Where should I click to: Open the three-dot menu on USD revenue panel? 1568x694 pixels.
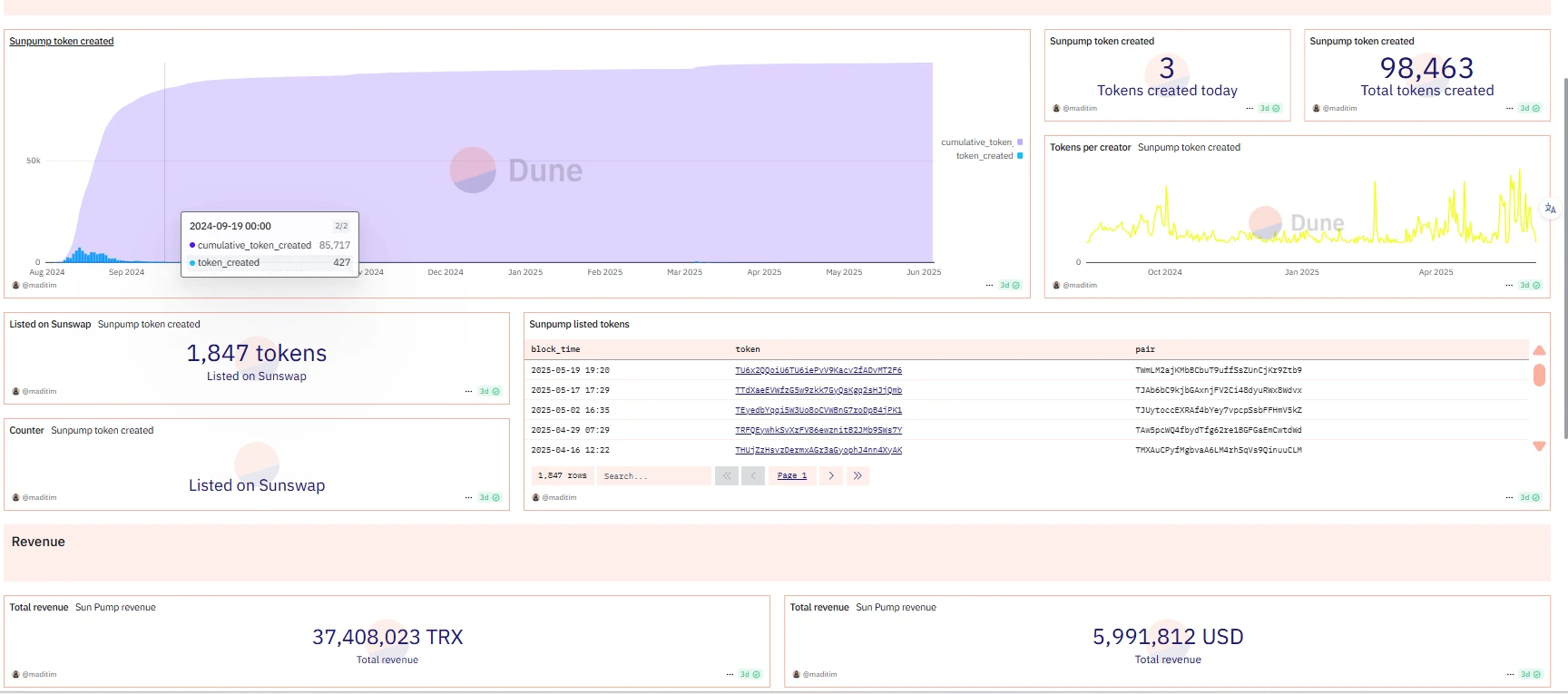pyautogui.click(x=1510, y=674)
